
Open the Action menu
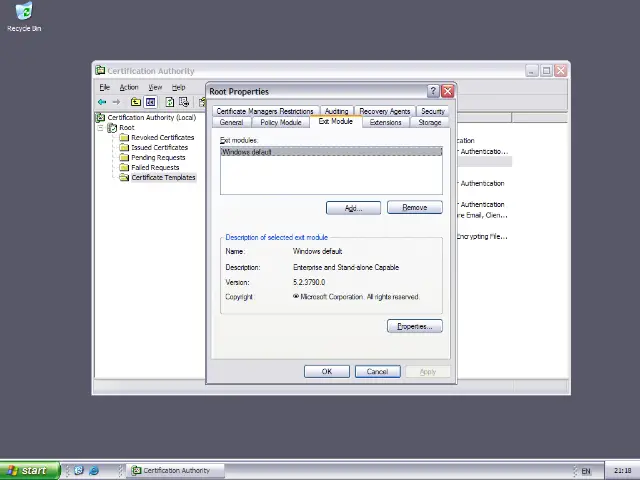(129, 87)
